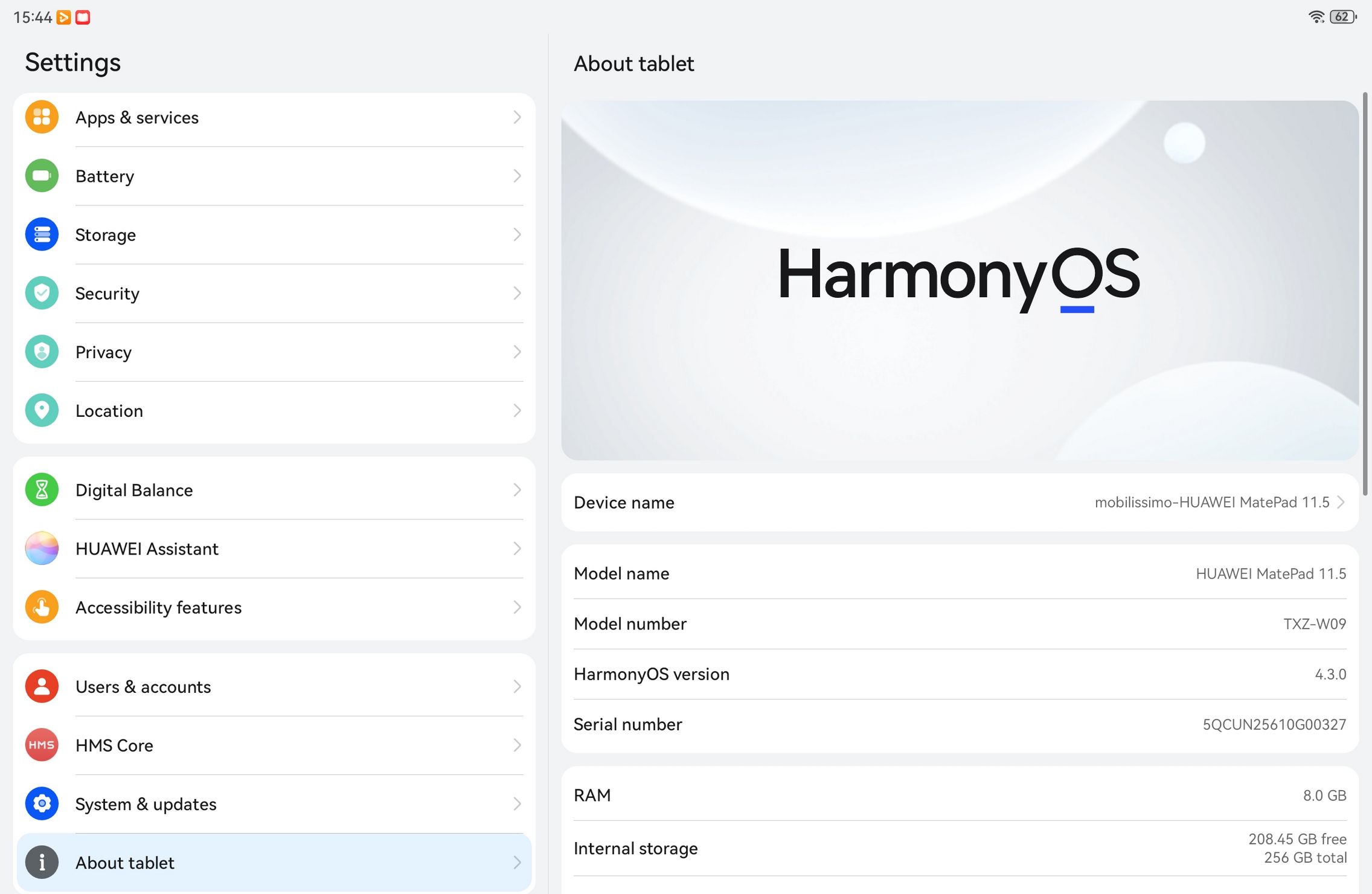Screen dimensions: 1372x894
Task: Tap the Security label text
Action: (107, 293)
